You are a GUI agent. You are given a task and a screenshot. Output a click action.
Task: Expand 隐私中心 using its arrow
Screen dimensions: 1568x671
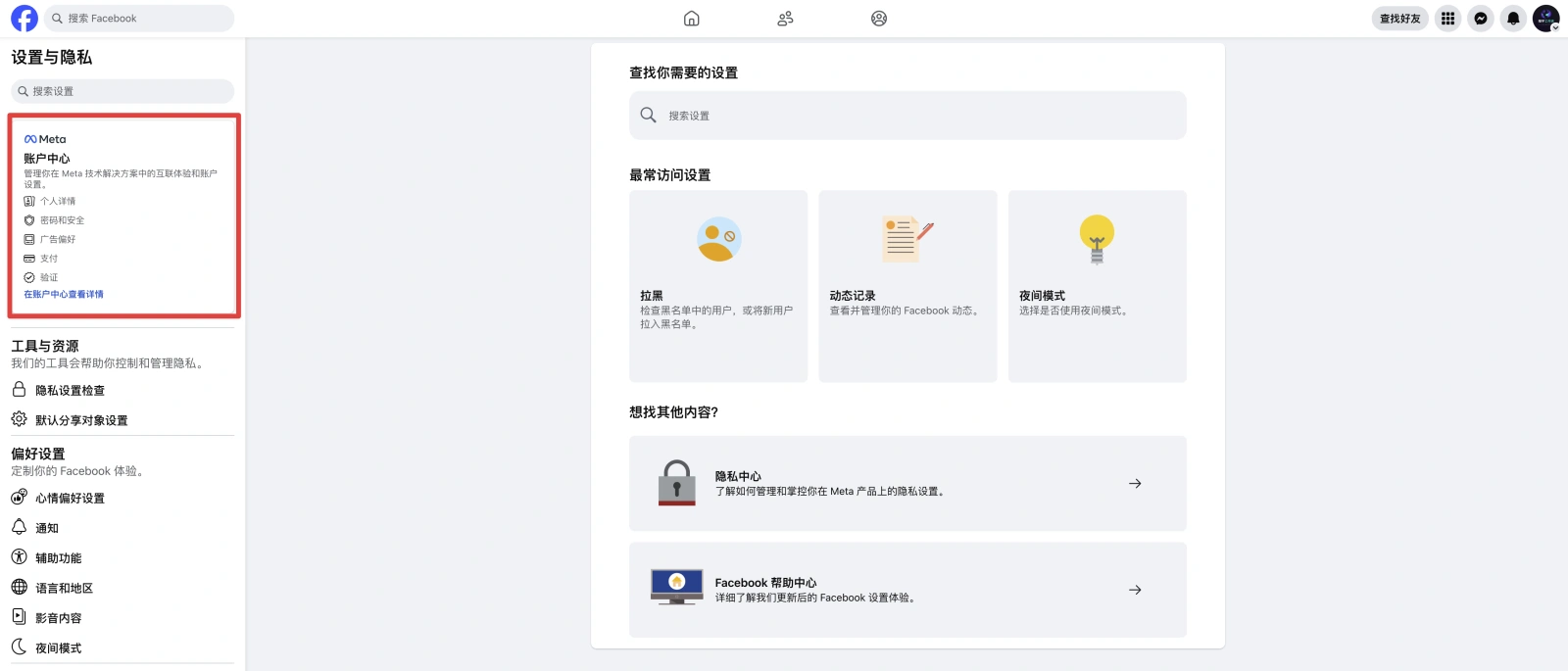pos(1135,484)
